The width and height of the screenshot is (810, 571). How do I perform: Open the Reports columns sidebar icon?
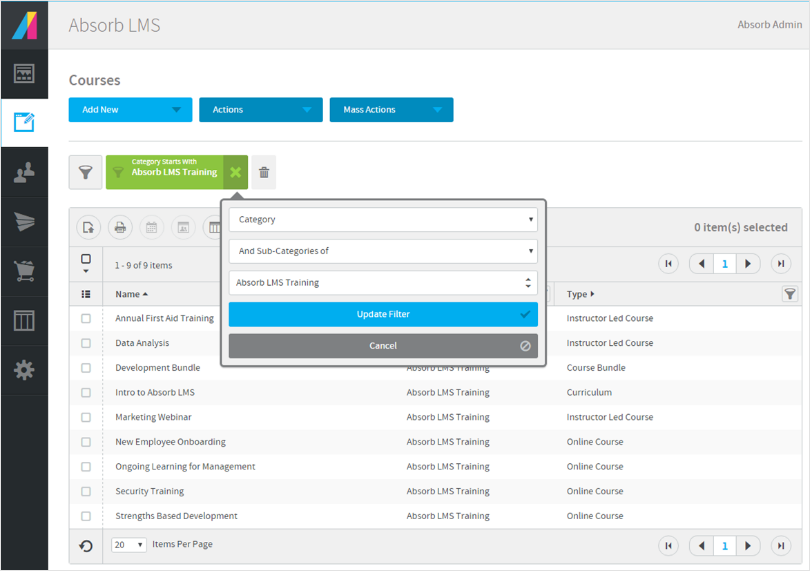click(24, 320)
